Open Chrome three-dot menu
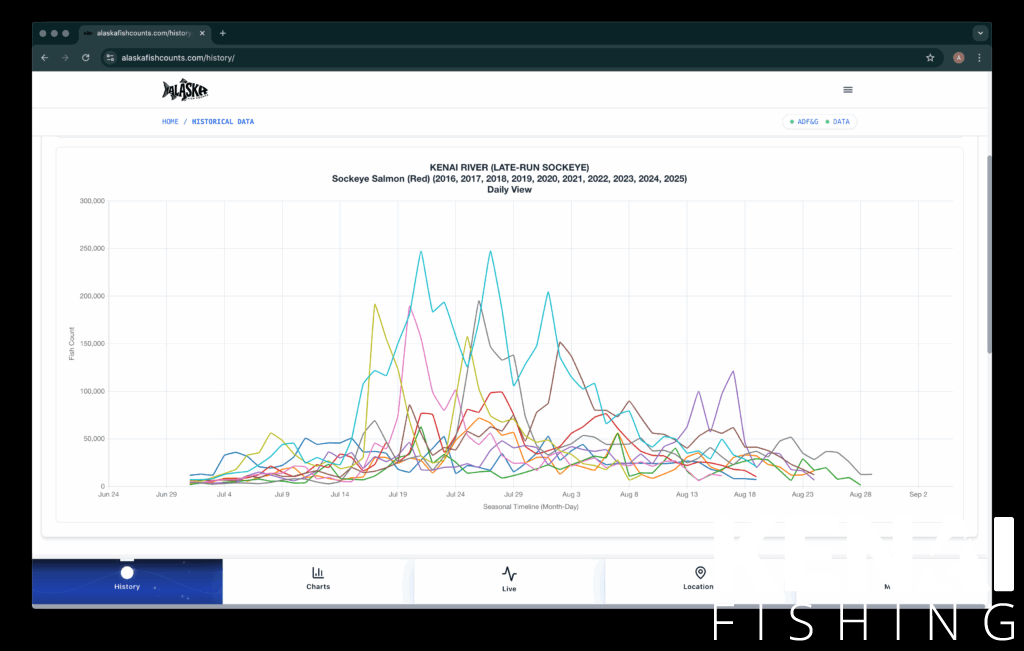Image resolution: width=1024 pixels, height=651 pixels. click(979, 58)
